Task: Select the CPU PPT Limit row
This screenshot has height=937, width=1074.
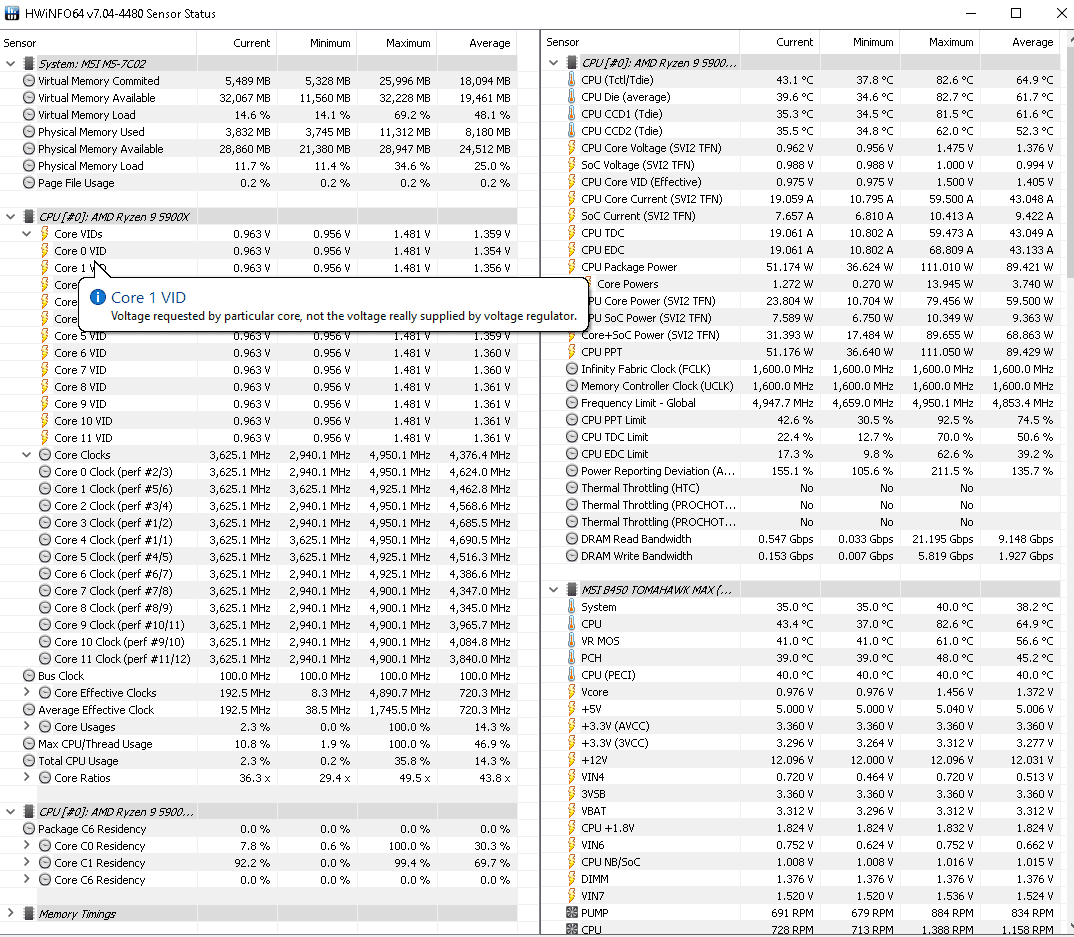Action: 801,420
